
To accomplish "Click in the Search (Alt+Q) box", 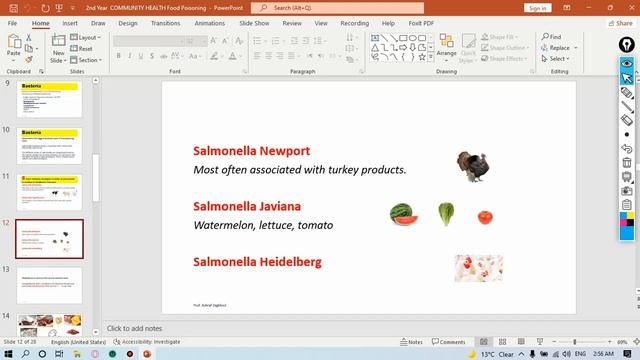I will [x=337, y=8].
